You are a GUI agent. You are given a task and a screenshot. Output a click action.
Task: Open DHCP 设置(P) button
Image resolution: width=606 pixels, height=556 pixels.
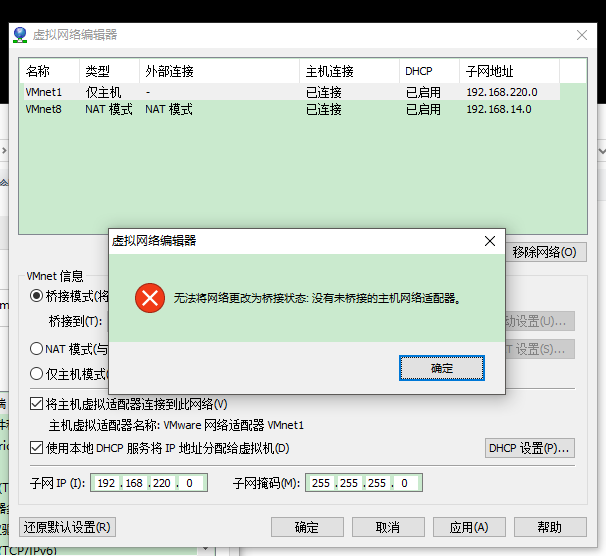click(529, 448)
